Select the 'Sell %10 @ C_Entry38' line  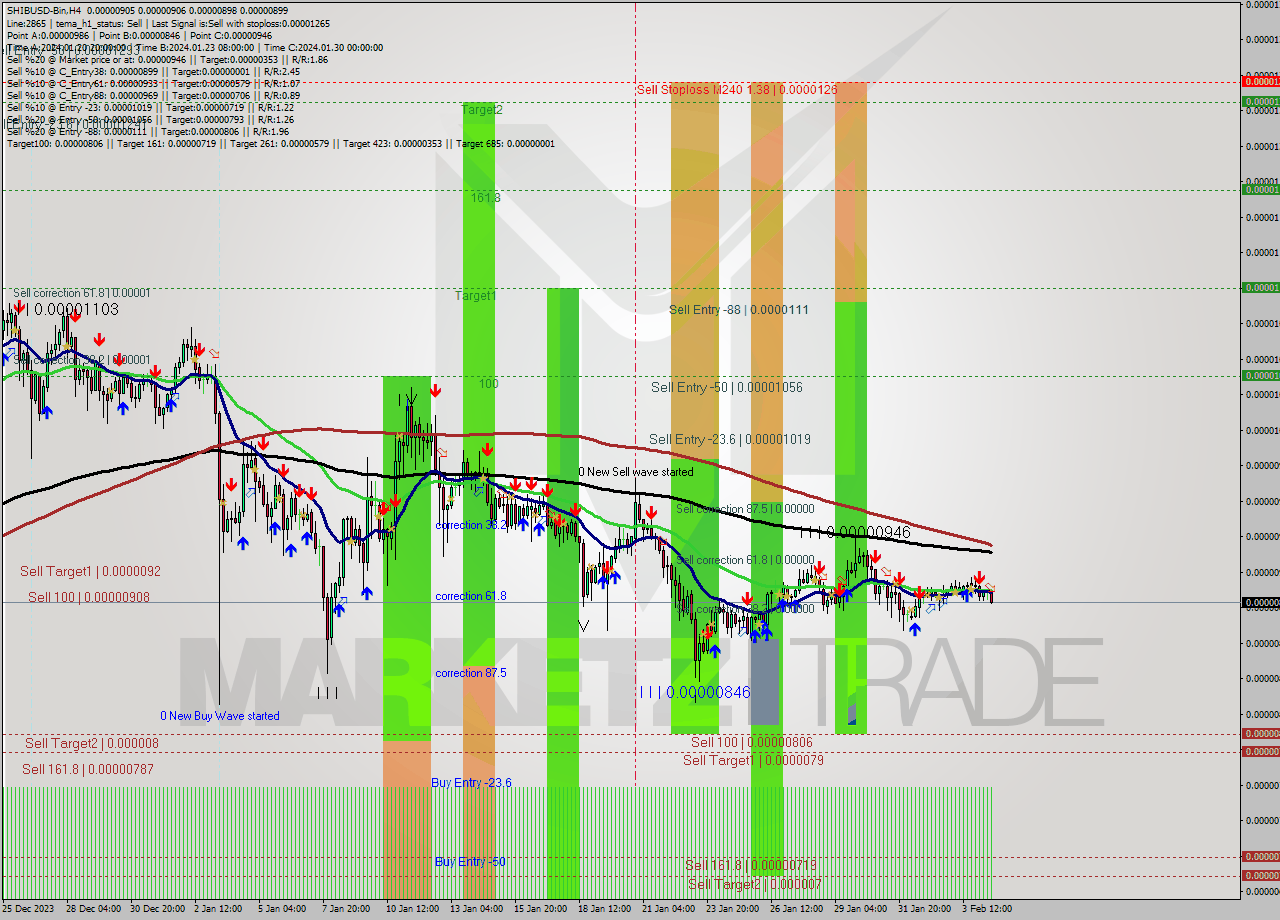pyautogui.click(x=152, y=71)
